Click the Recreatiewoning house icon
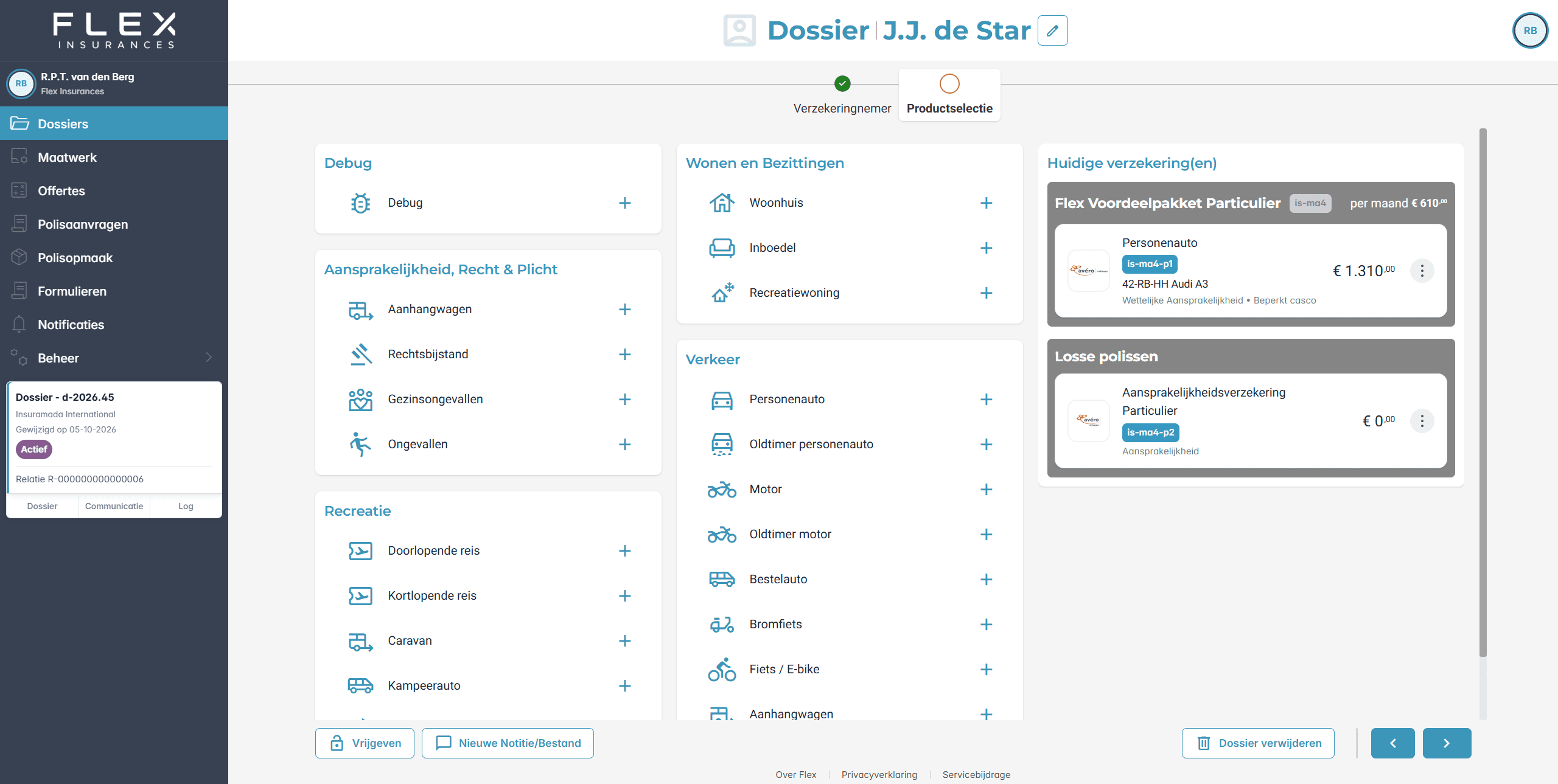 722,293
